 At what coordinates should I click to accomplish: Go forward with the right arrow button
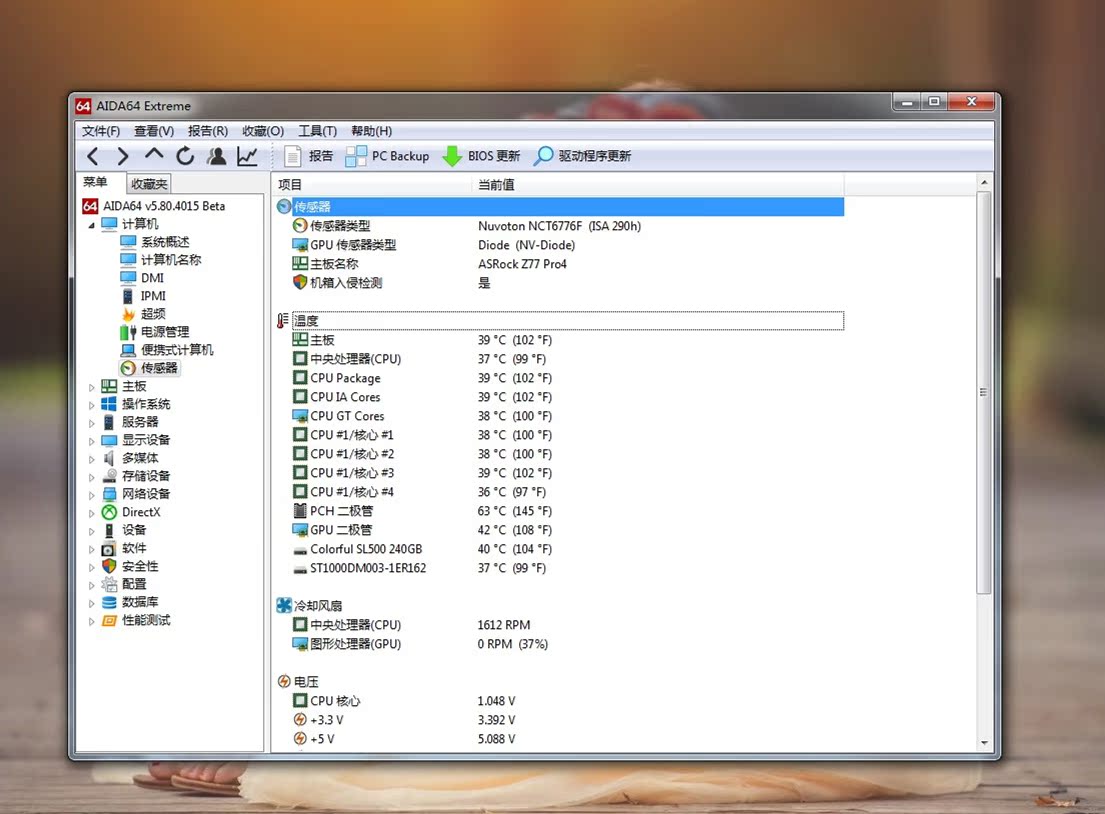(123, 156)
